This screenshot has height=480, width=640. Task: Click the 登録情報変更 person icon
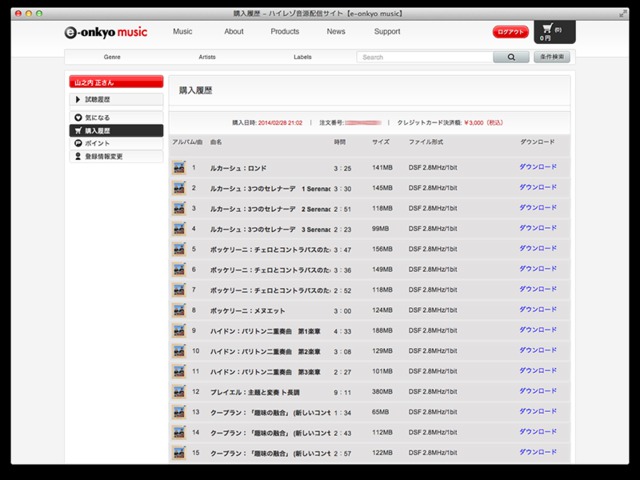(x=78, y=156)
